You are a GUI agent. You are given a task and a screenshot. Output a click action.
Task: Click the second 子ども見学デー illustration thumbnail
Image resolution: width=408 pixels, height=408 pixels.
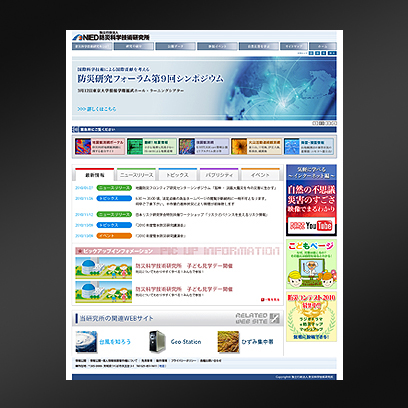(x=104, y=292)
